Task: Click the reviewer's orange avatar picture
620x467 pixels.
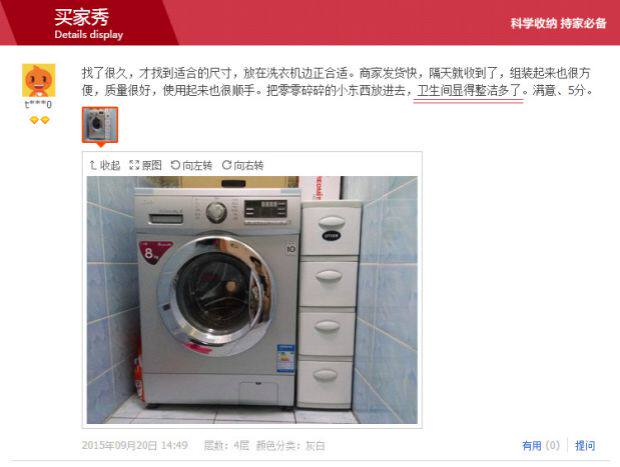Action: (38, 80)
